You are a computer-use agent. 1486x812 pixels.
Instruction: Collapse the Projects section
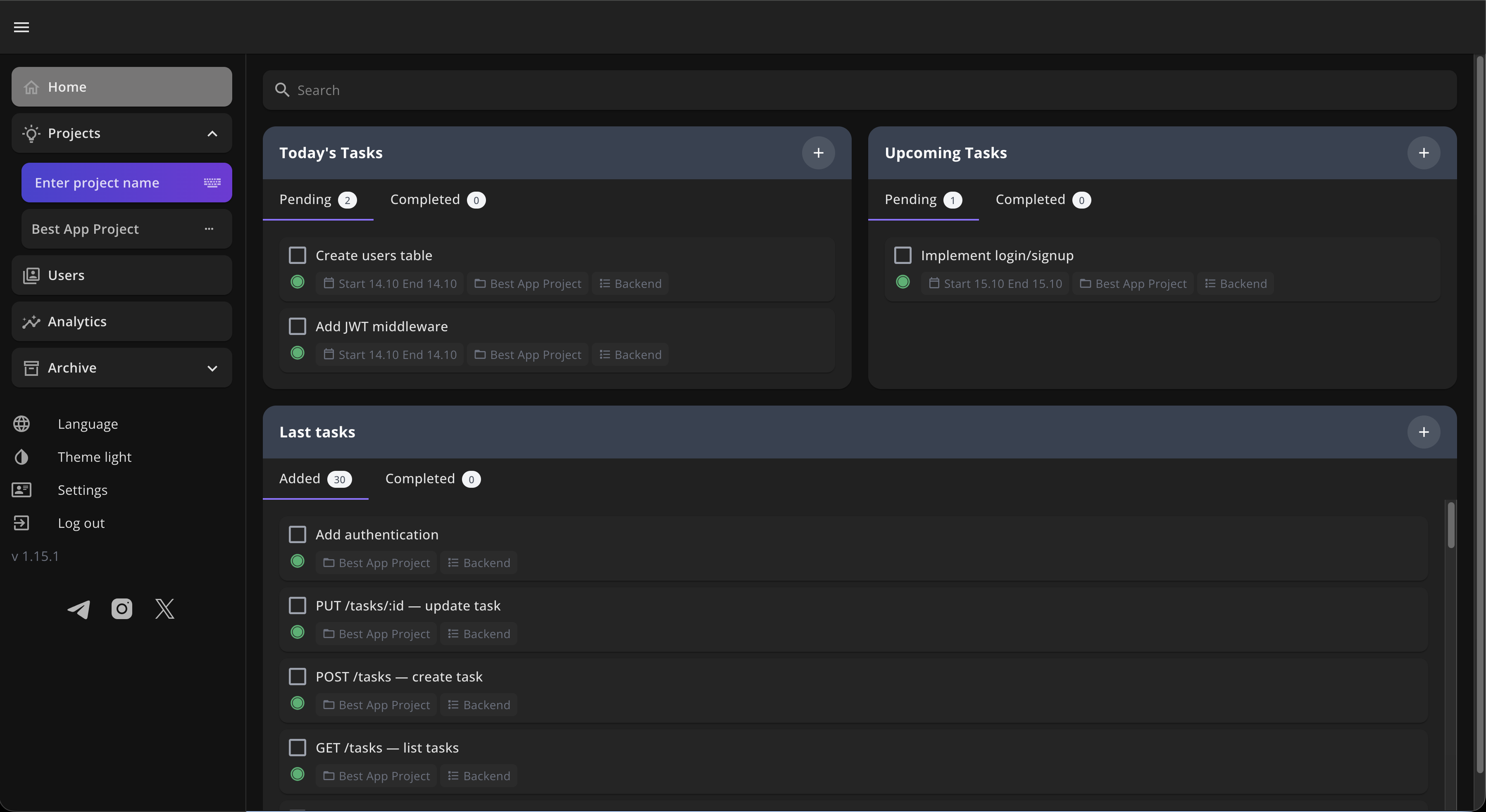point(212,133)
